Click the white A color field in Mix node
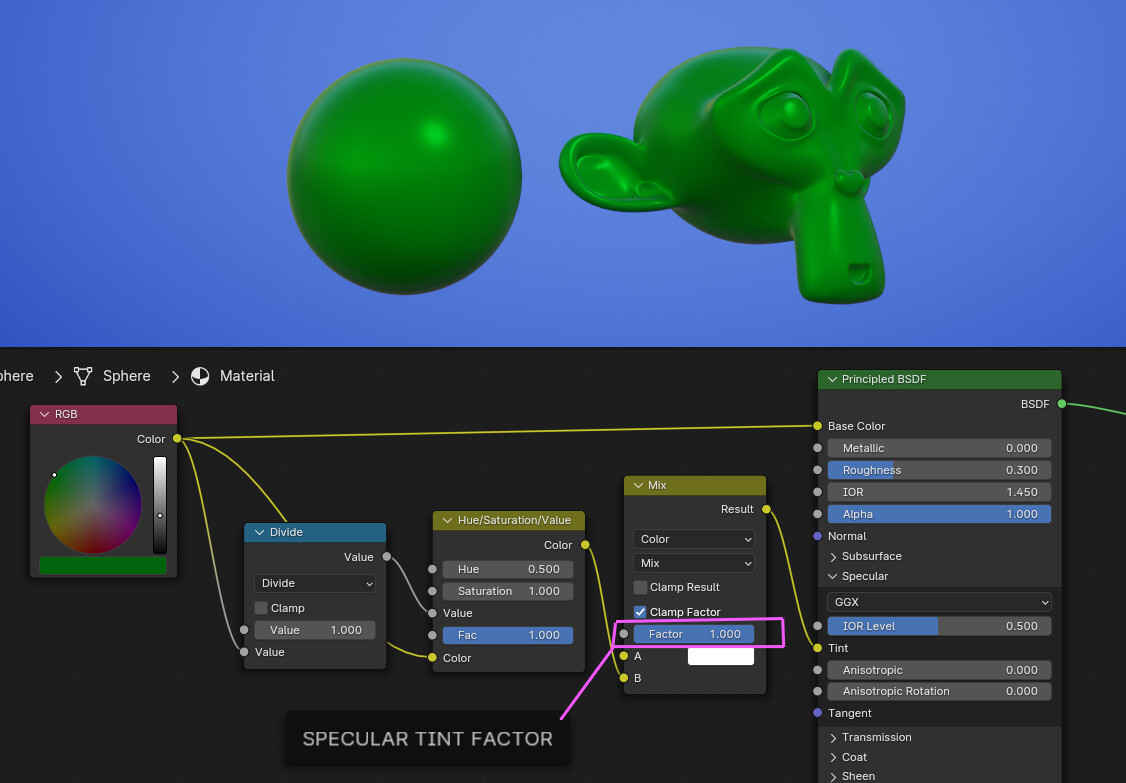Screen dimensions: 1126x783 click(720, 657)
